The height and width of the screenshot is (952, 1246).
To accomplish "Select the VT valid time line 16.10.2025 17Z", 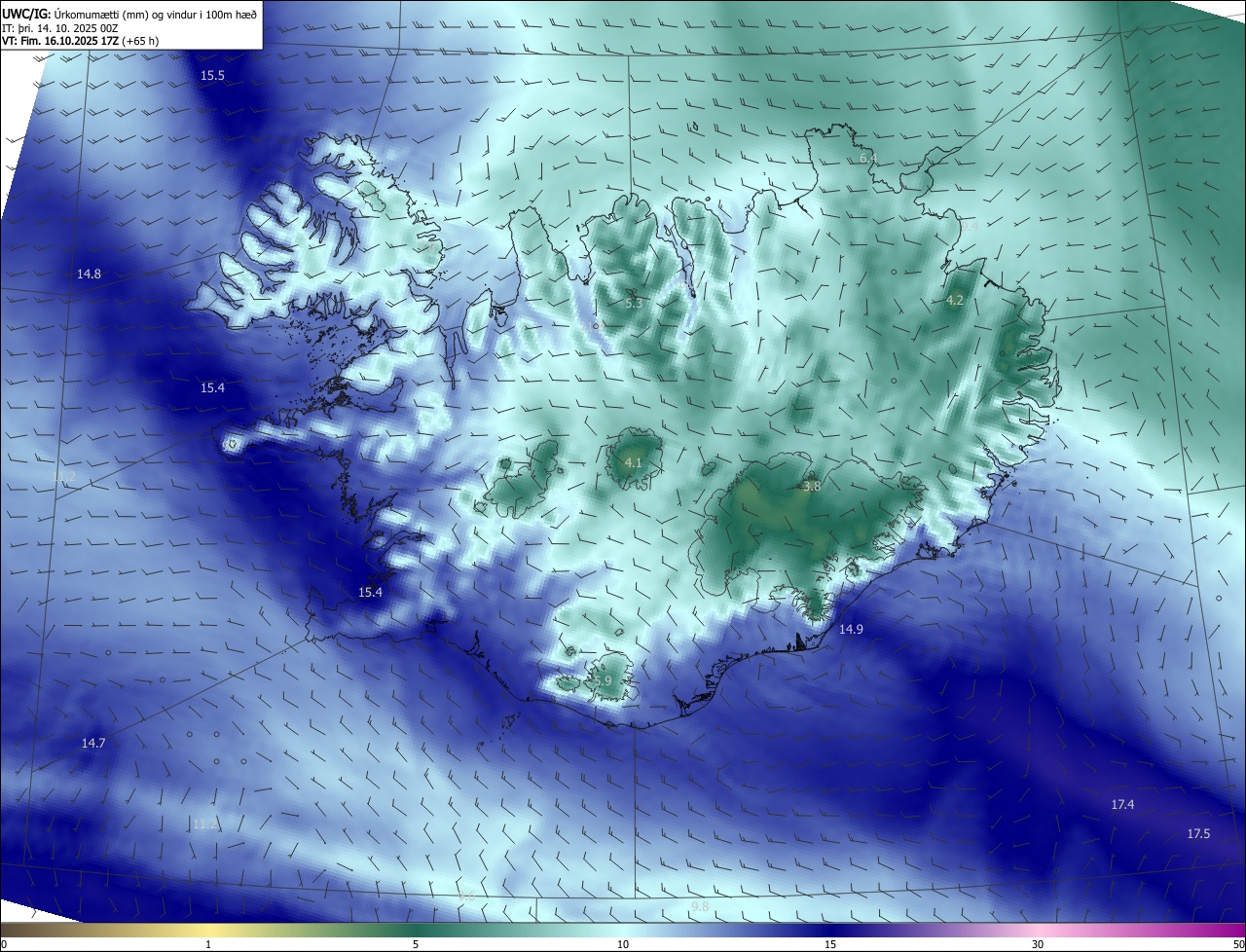I will click(x=80, y=41).
